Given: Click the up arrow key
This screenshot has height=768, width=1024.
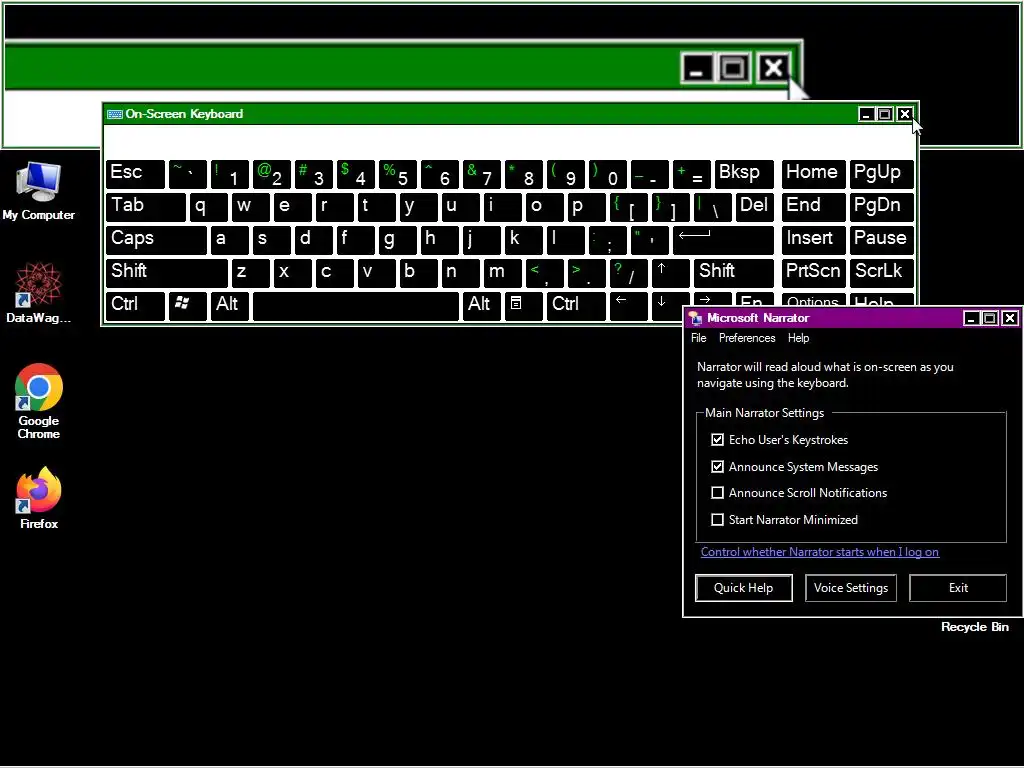Looking at the screenshot, I should (670, 272).
